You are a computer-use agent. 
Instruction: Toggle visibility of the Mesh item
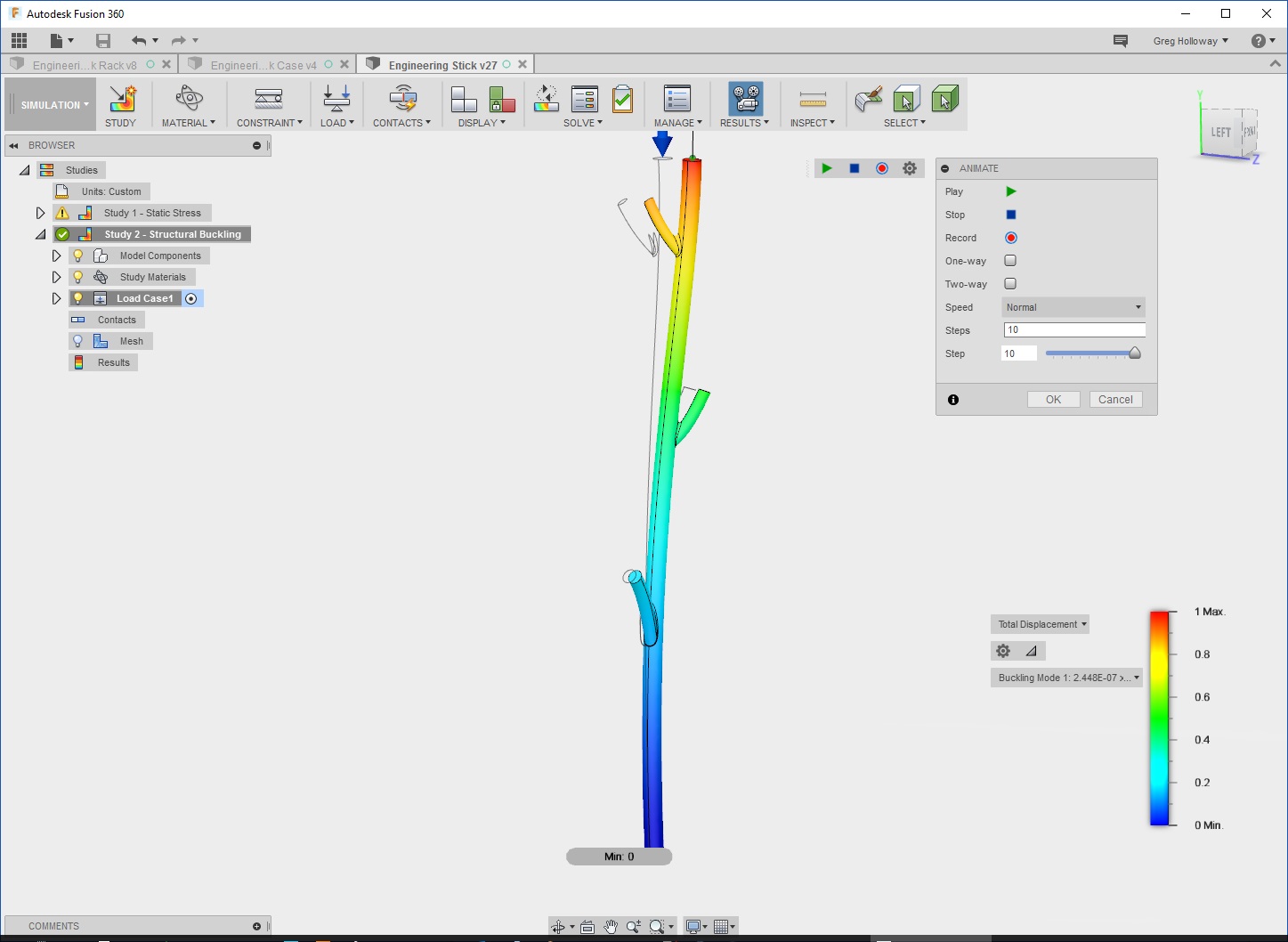[x=77, y=340]
